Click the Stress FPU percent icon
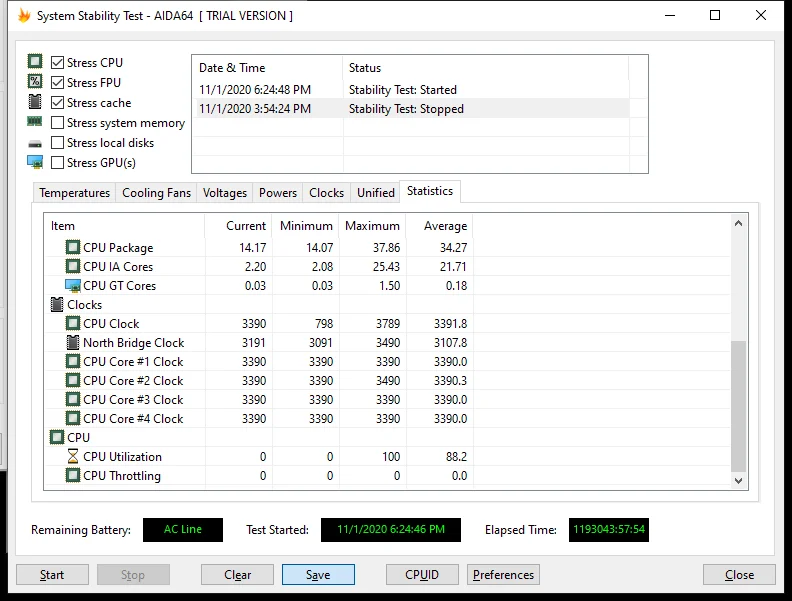 (x=35, y=81)
